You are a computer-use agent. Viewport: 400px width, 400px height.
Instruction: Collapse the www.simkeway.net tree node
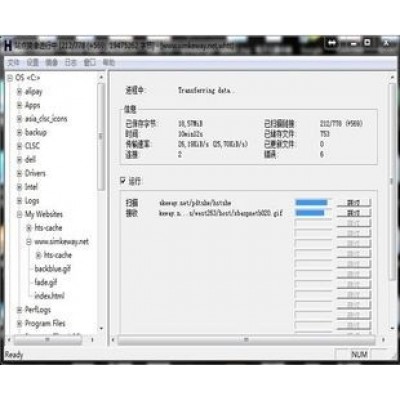tap(29, 242)
